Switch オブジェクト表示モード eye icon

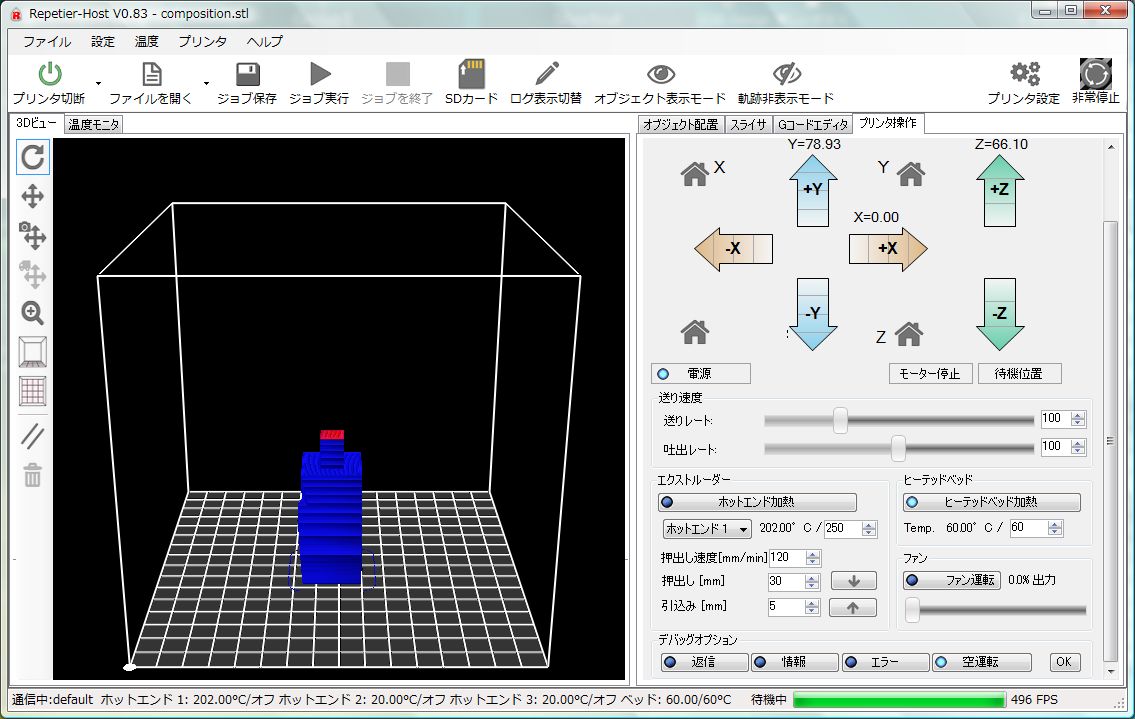[x=660, y=74]
